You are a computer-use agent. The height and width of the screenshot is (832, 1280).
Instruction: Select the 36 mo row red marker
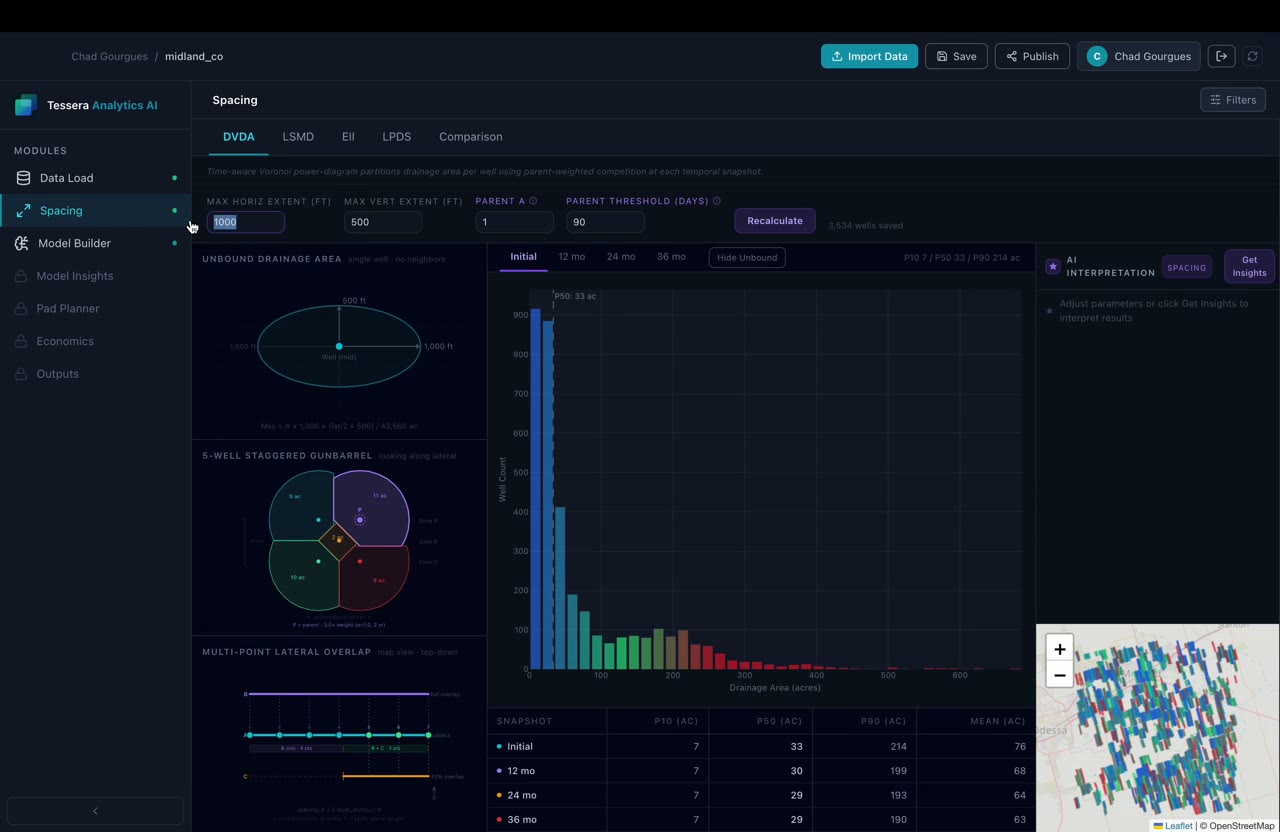[499, 819]
